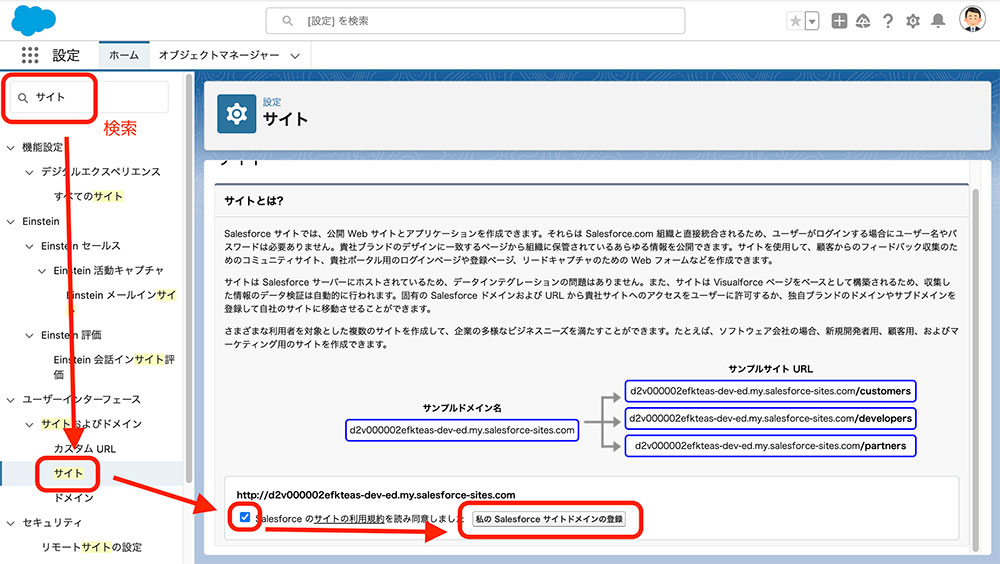Collapse the Einstein 評価 node
Screen dimensions: 1000x564
click(29, 335)
